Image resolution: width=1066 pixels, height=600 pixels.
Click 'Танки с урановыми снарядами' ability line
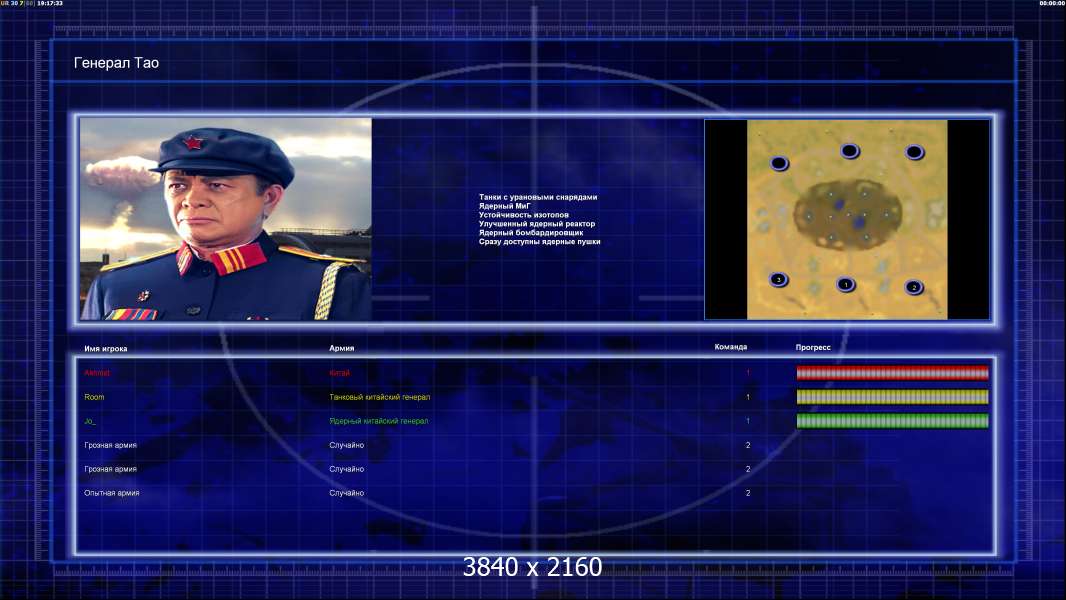tap(538, 197)
